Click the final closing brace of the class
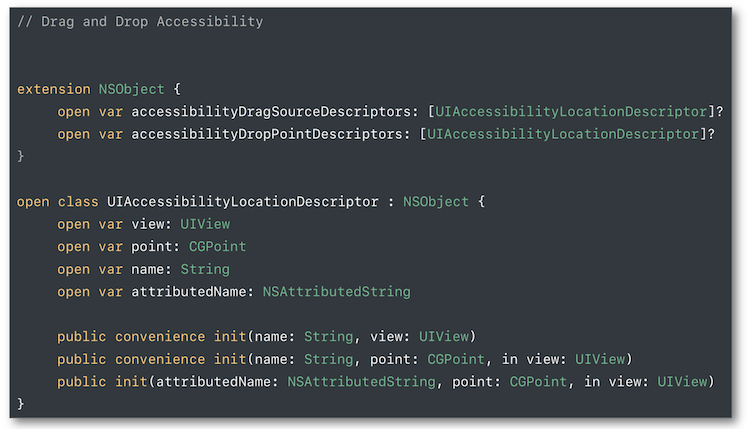Image resolution: width=750 pixels, height=429 pixels. tap(21, 403)
